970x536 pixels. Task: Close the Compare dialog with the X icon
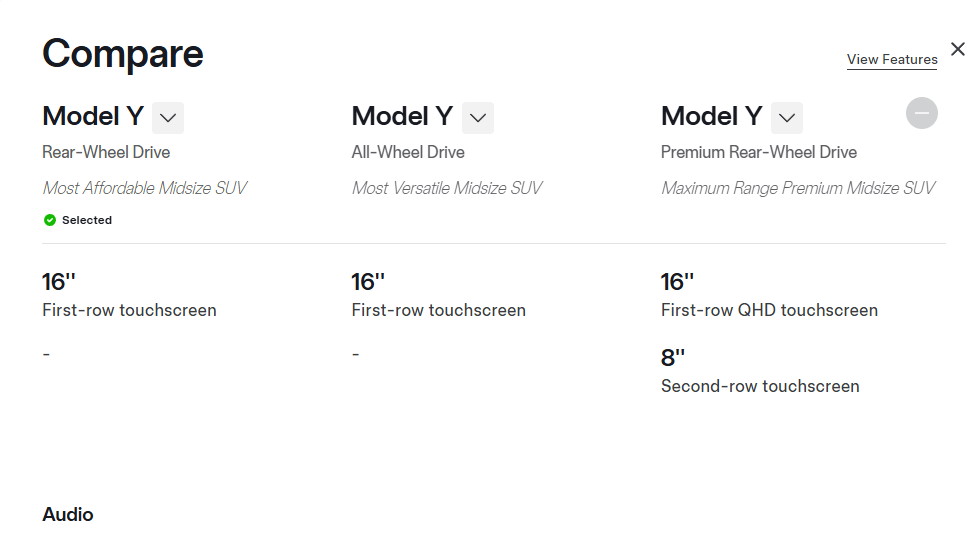tap(958, 49)
